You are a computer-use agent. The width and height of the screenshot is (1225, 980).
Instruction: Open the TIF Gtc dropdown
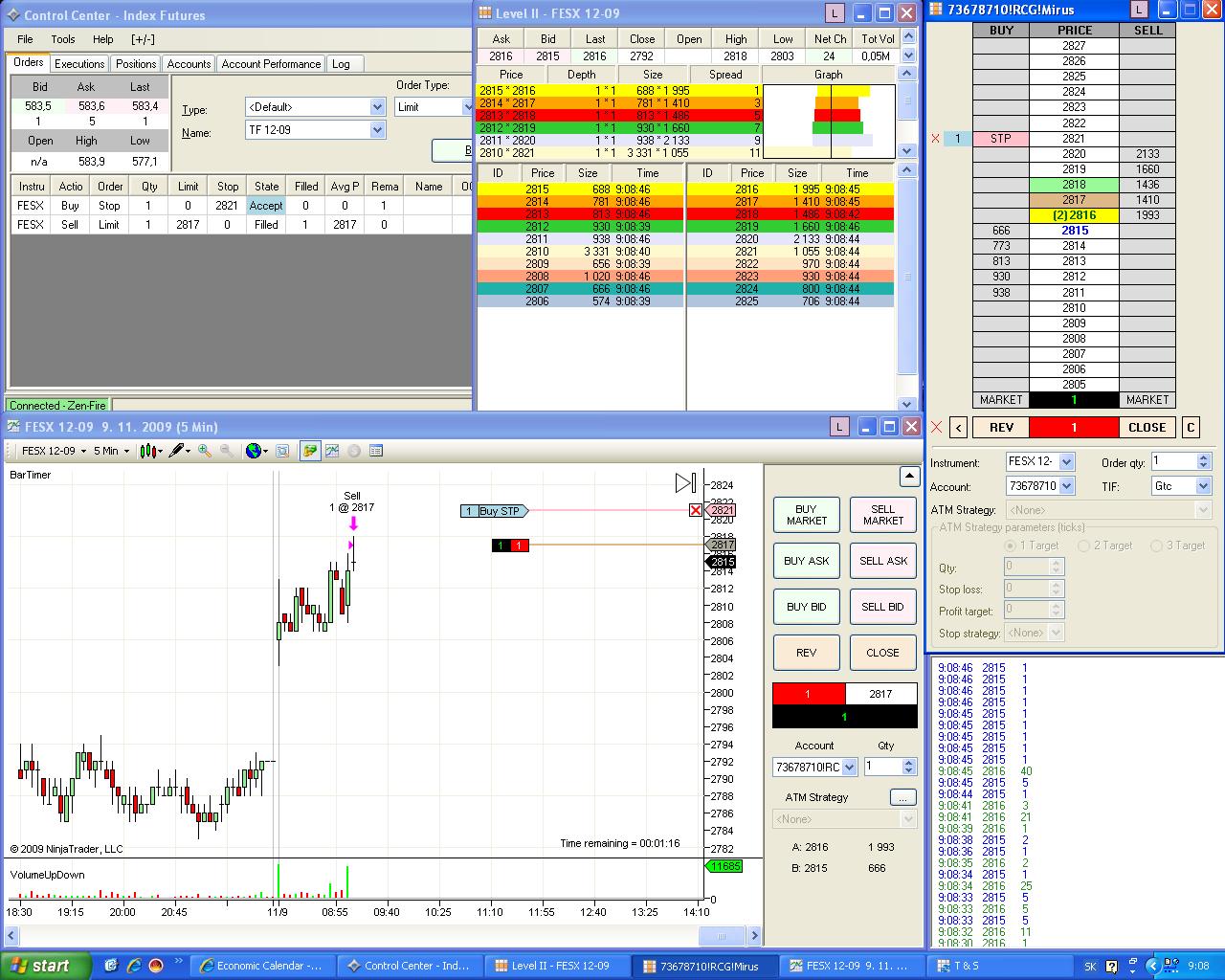(1204, 486)
